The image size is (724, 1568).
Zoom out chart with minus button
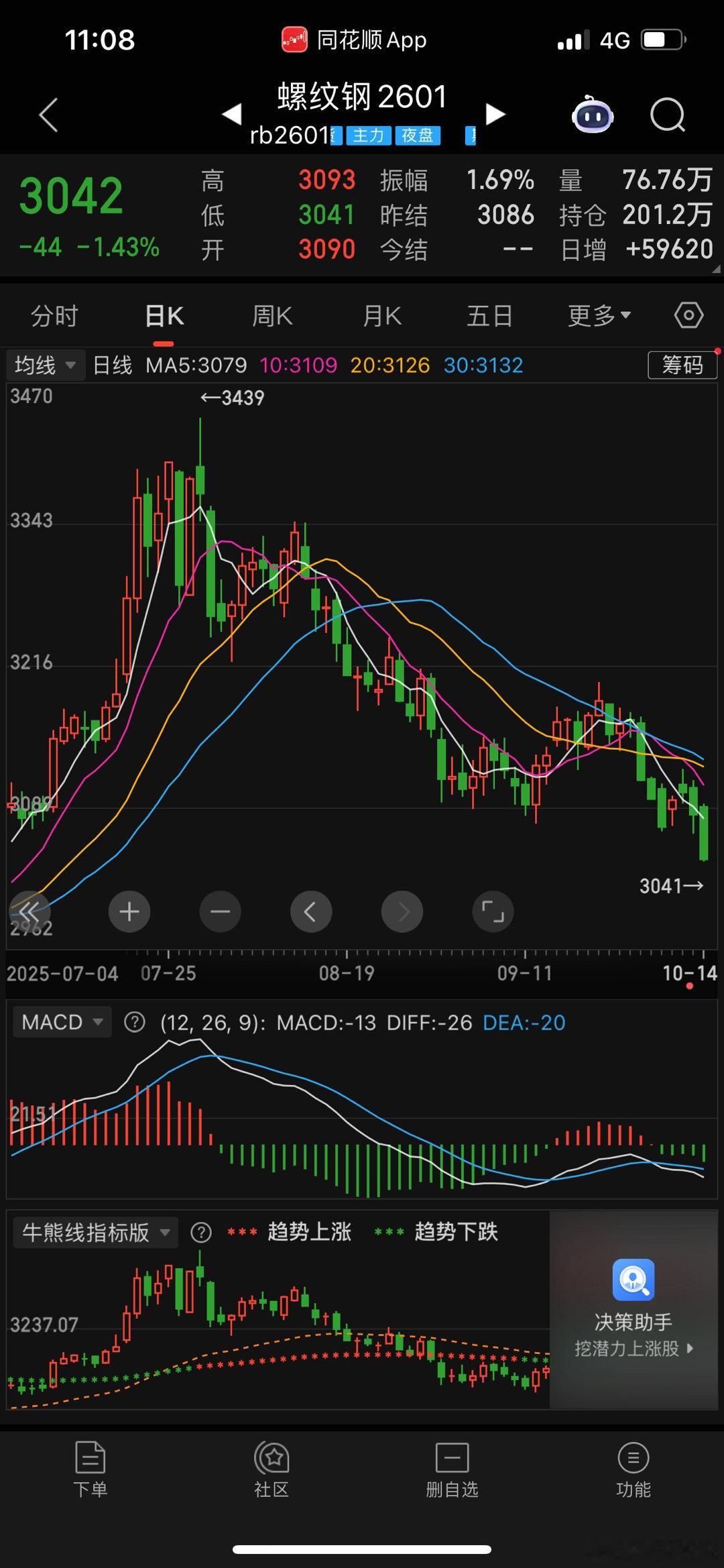point(220,911)
